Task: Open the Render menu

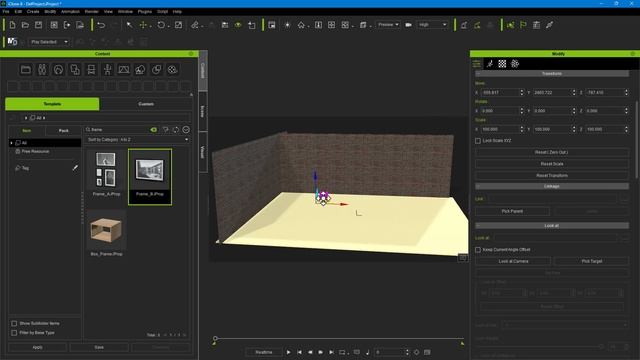Action: pos(92,11)
